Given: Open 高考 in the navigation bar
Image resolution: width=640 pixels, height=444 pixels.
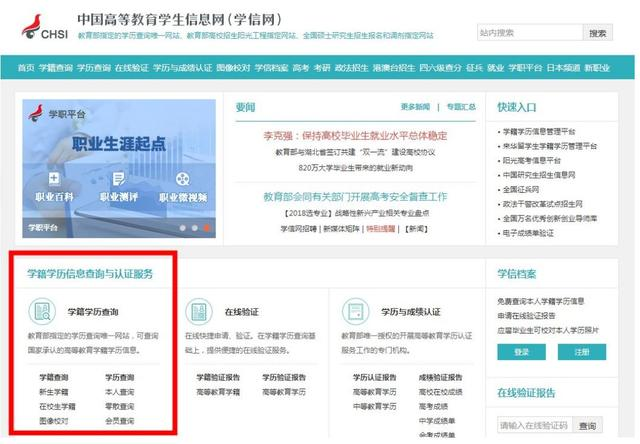Looking at the screenshot, I should 301,68.
